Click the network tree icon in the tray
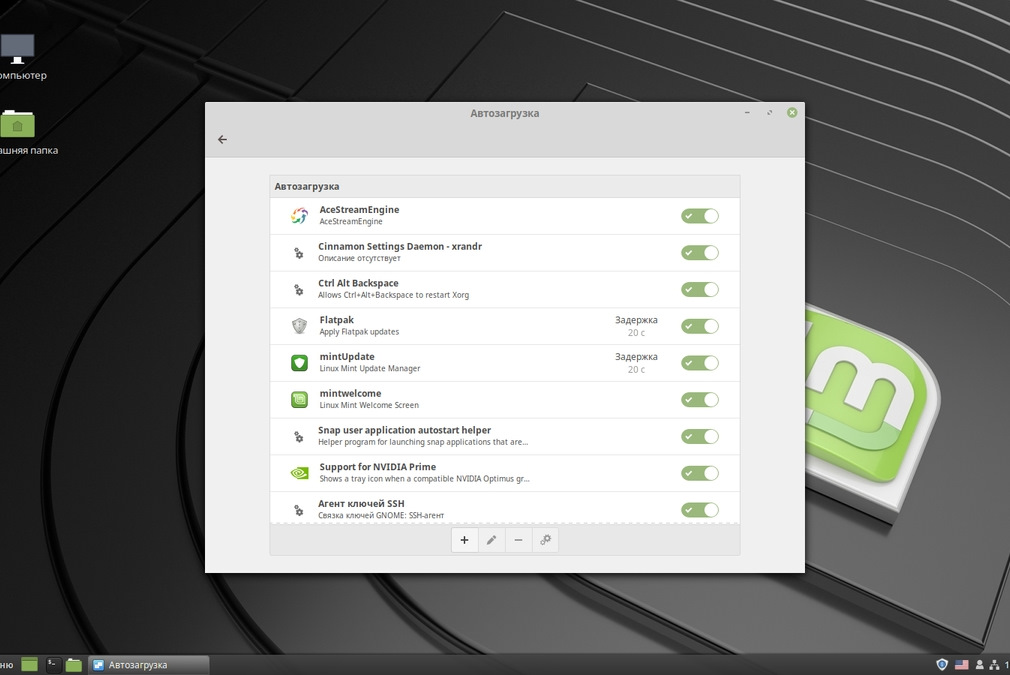This screenshot has height=675, width=1010. click(x=994, y=665)
